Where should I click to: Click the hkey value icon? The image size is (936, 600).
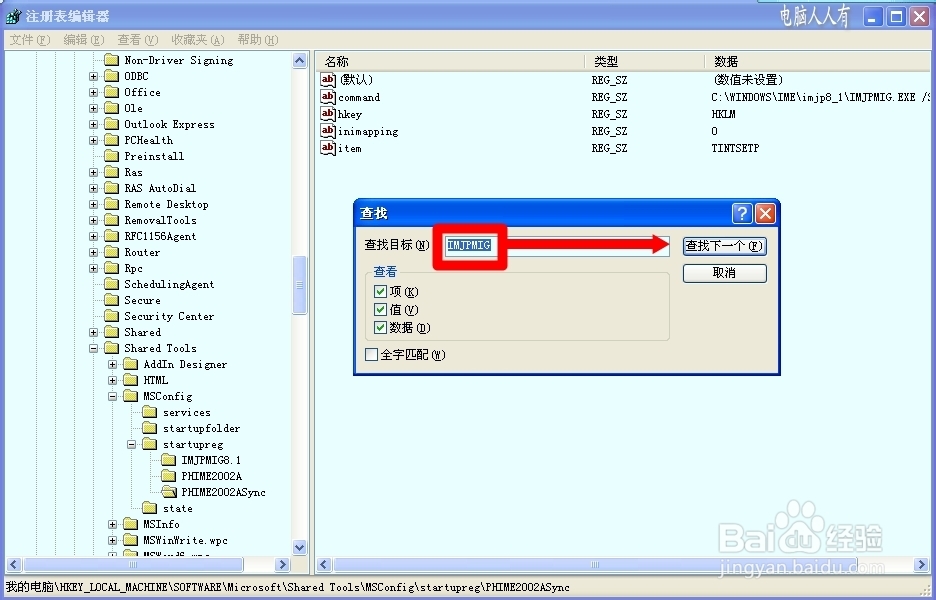330,114
